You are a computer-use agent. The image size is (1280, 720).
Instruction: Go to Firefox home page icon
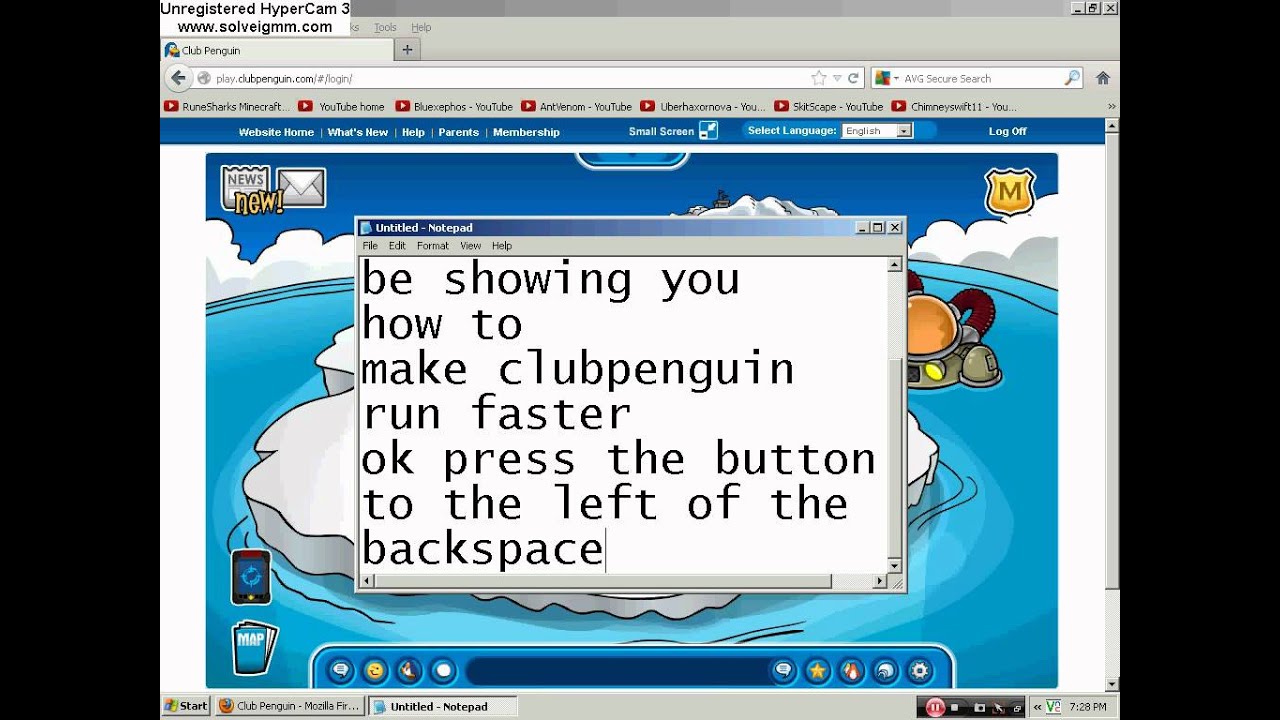[x=1103, y=78]
